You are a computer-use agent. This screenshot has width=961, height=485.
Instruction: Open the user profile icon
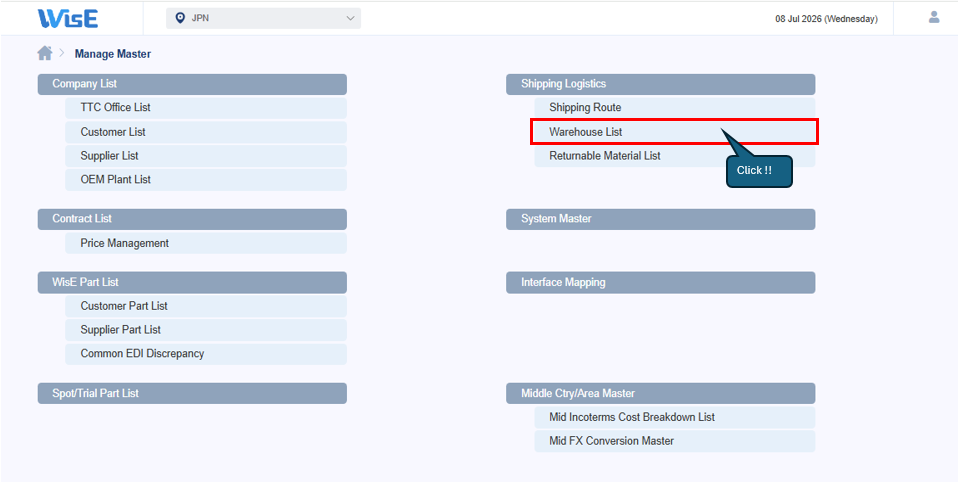point(933,17)
